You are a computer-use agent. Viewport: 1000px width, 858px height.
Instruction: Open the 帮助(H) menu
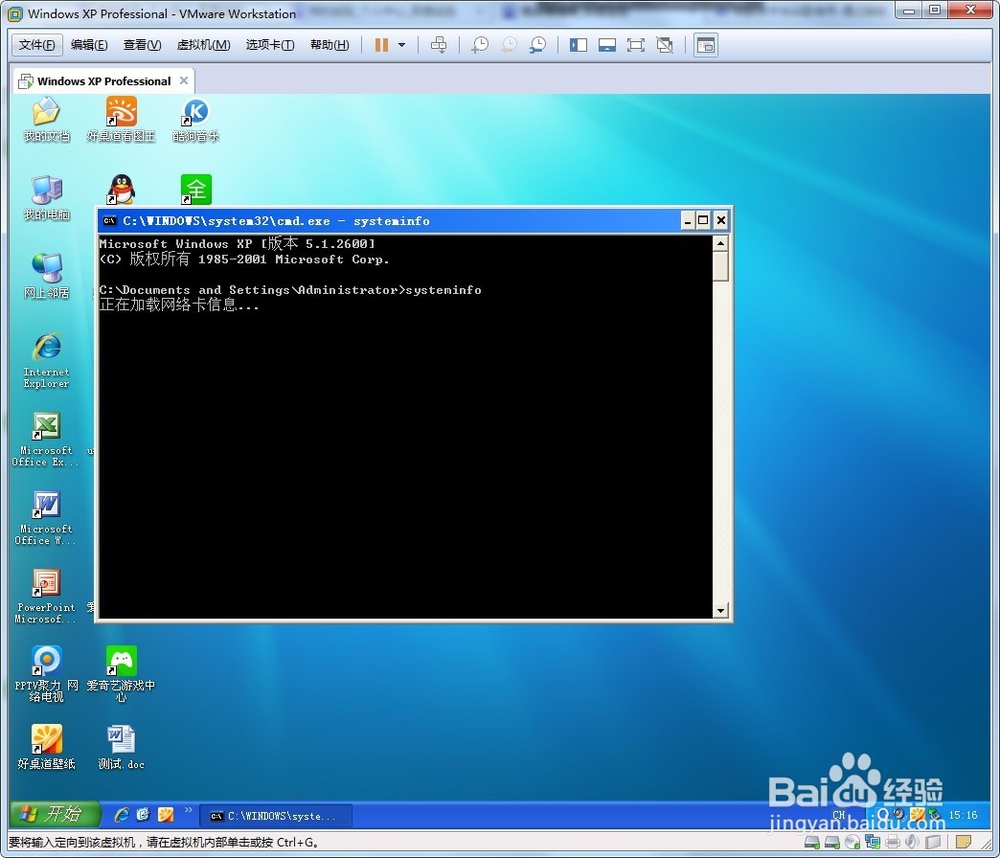[329, 45]
